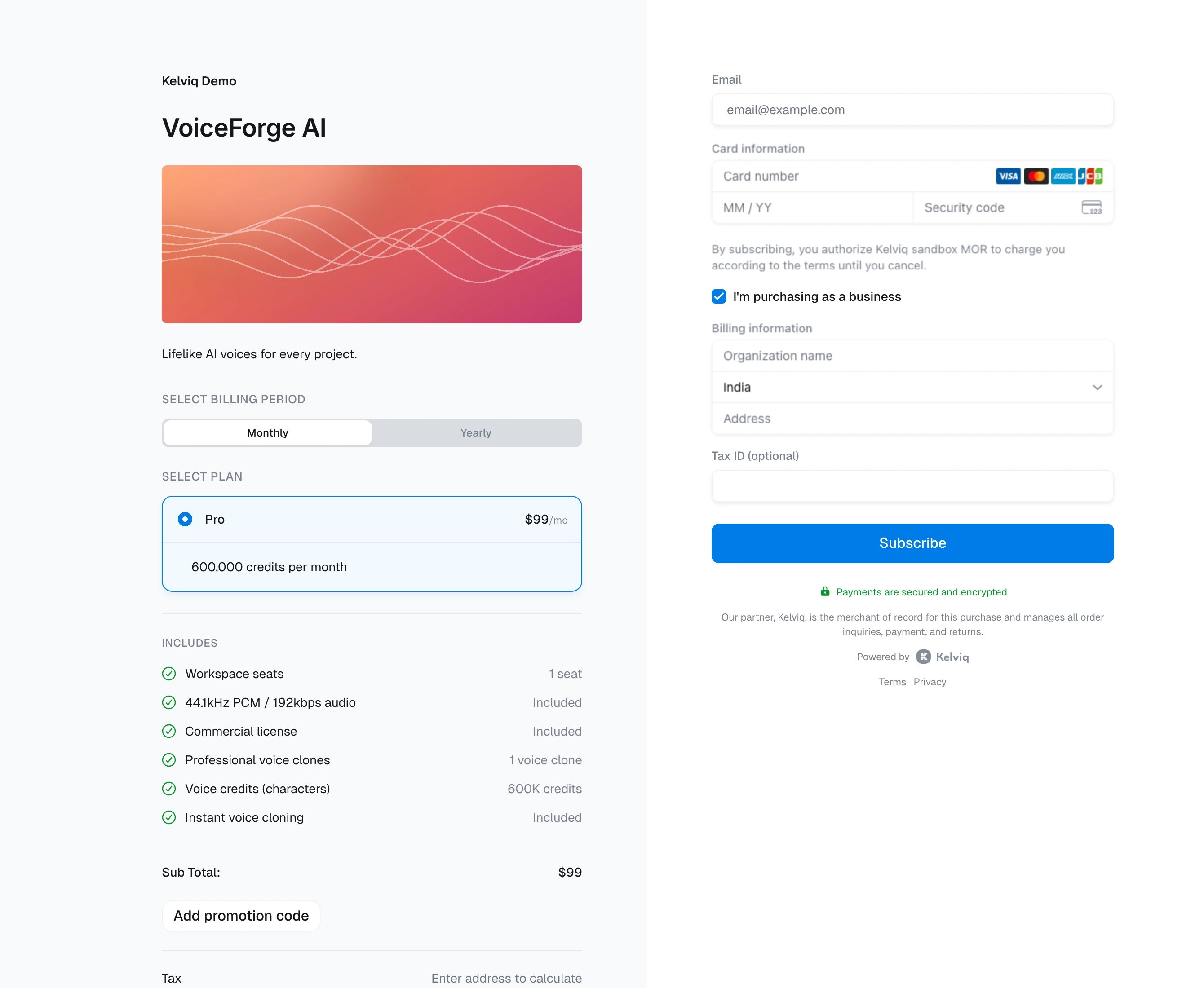1204x988 pixels.
Task: Switch to Yearly billing period
Action: pos(476,432)
